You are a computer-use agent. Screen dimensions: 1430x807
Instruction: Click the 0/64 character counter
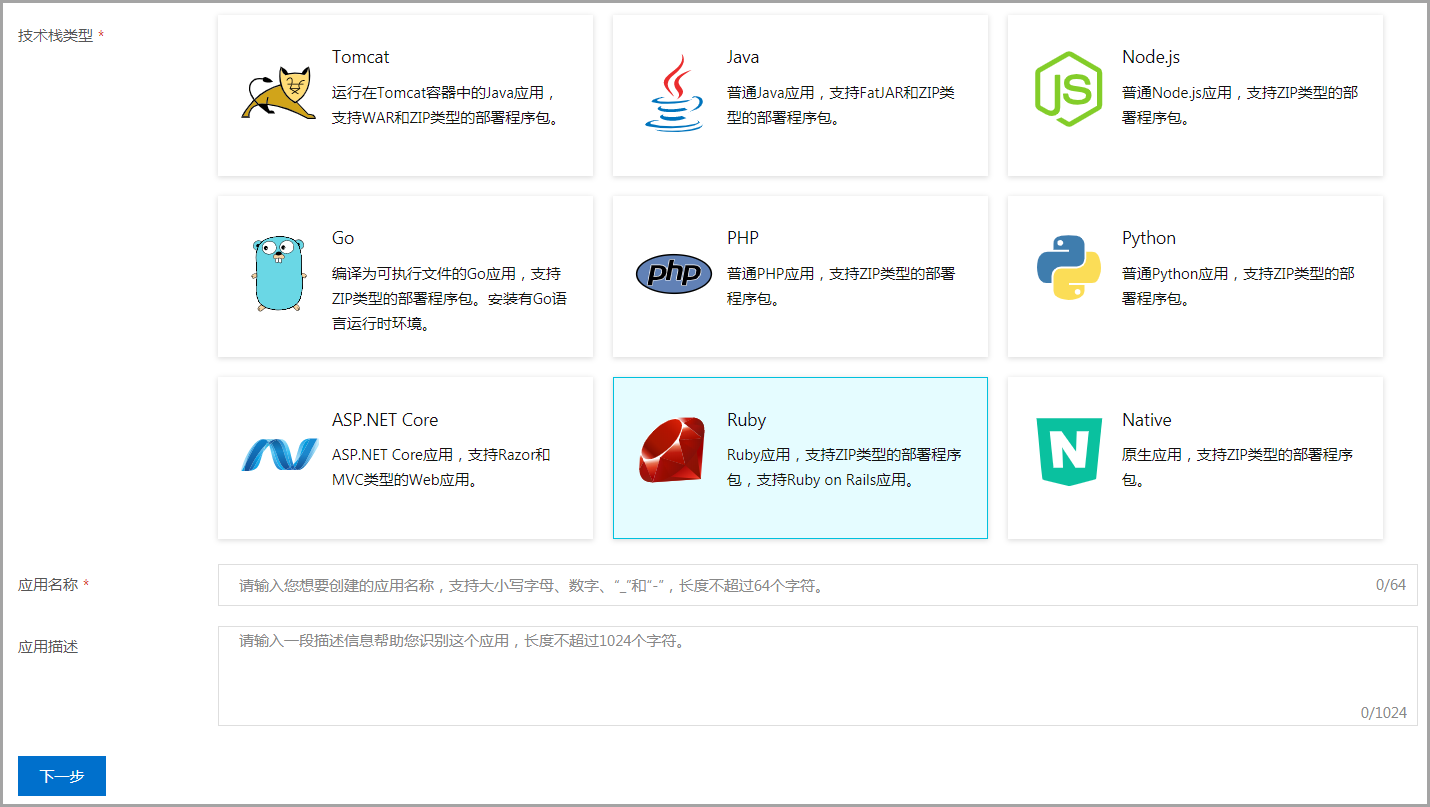click(1391, 585)
